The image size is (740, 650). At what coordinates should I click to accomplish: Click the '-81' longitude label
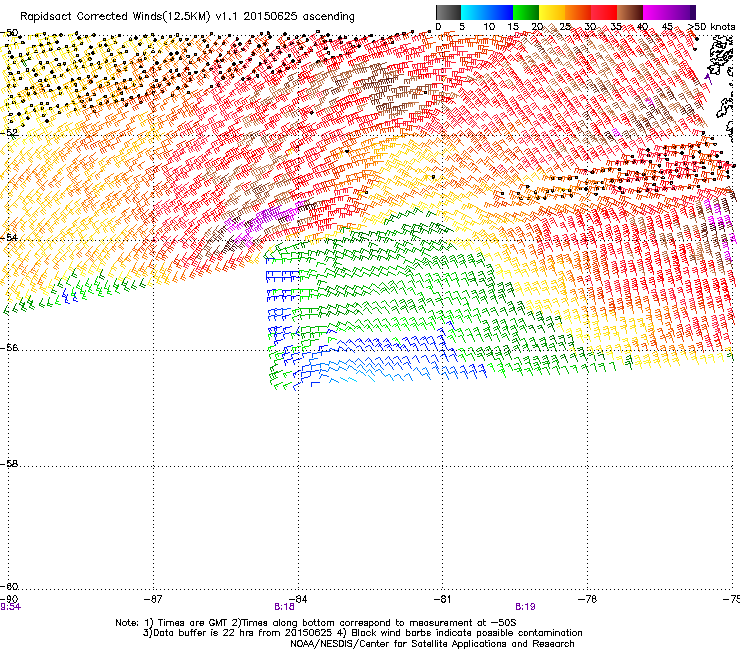[442, 599]
